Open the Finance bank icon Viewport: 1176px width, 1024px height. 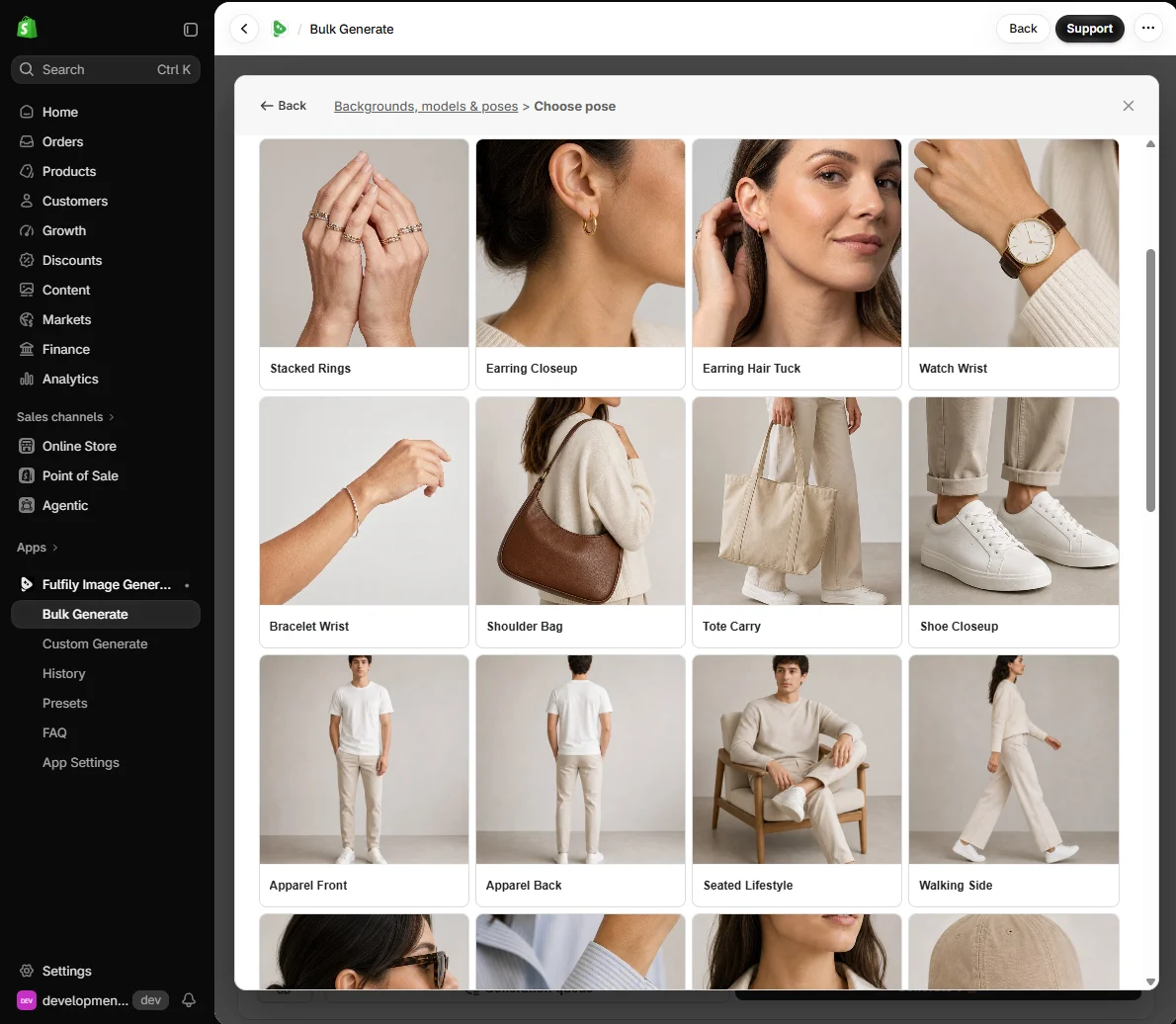click(27, 349)
